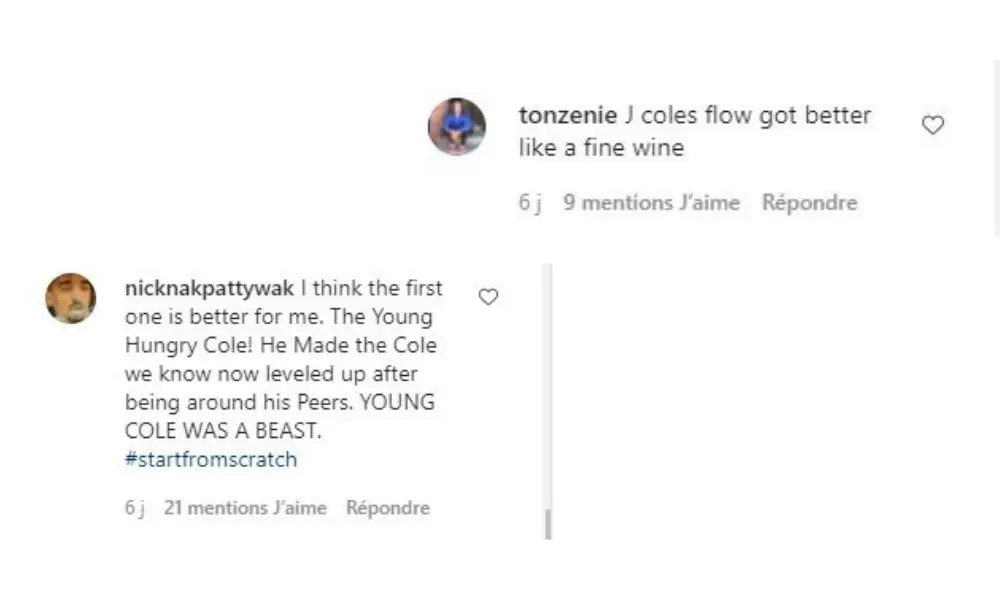The image size is (1000, 600).
Task: Click the 6 j timestamp on tonzenie's comment
Action: tap(529, 203)
